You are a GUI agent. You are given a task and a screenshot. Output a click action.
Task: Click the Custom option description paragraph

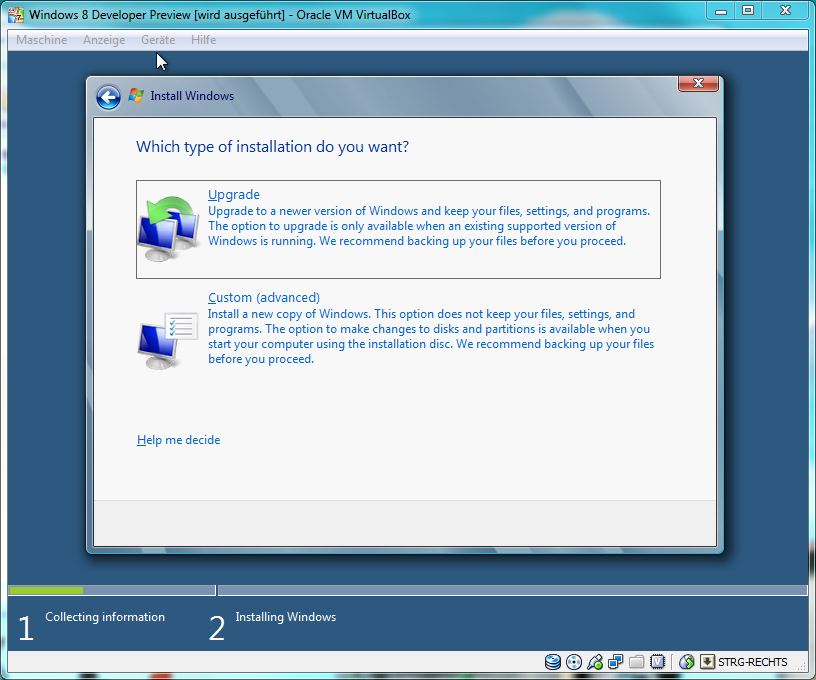coord(431,336)
